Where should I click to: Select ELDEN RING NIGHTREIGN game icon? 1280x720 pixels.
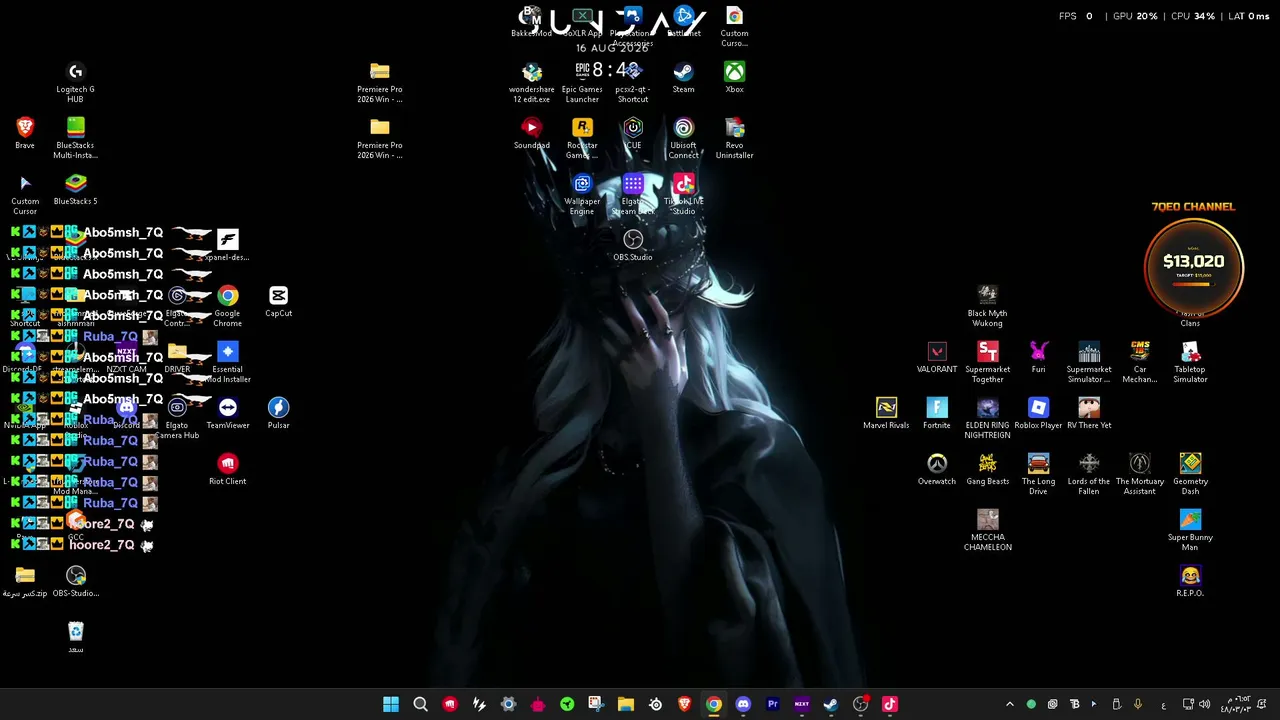[987, 418]
